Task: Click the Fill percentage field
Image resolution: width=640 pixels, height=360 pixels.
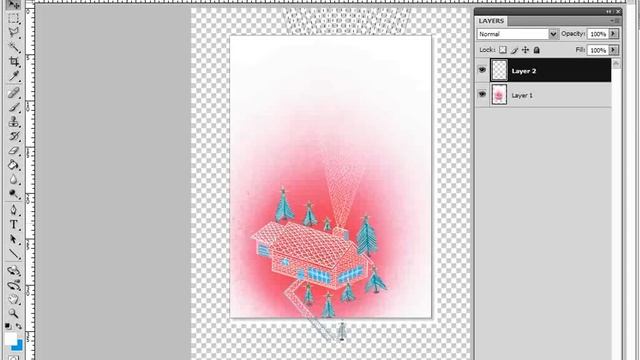Action: (x=598, y=50)
